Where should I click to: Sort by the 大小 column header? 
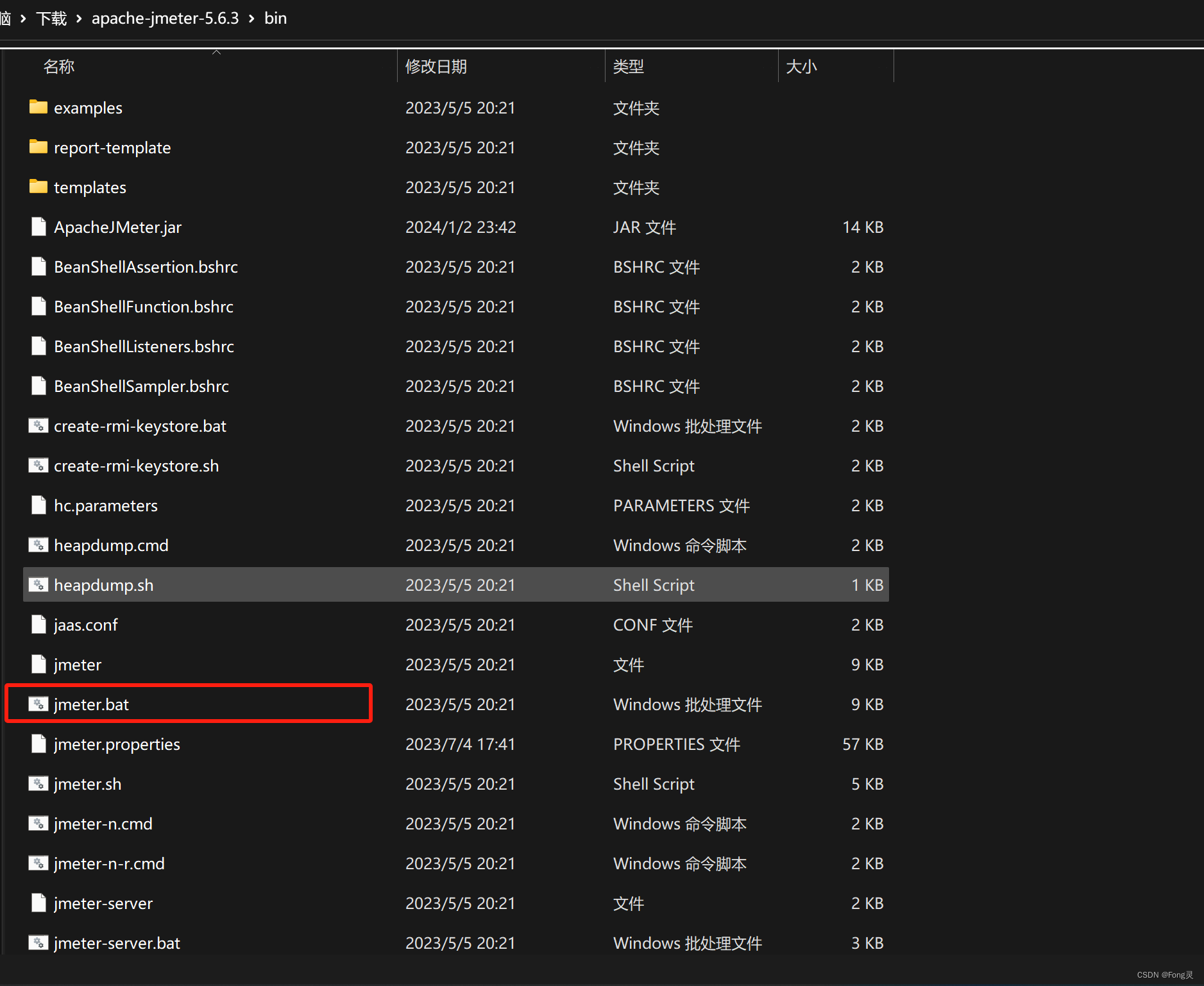[x=801, y=66]
